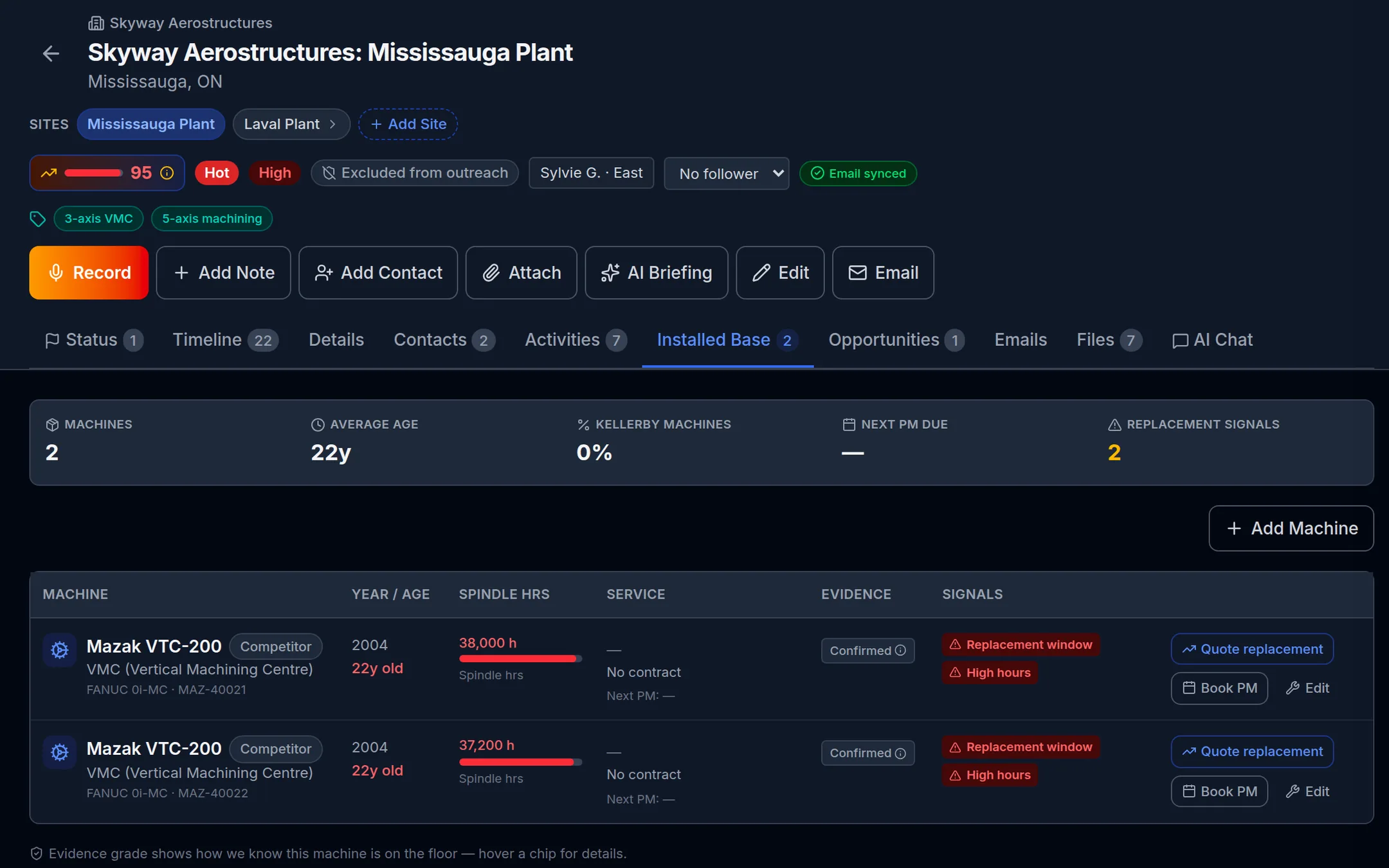Click the wrench icon in the MAZ-40022 row
The height and width of the screenshot is (868, 1389).
tap(1293, 791)
